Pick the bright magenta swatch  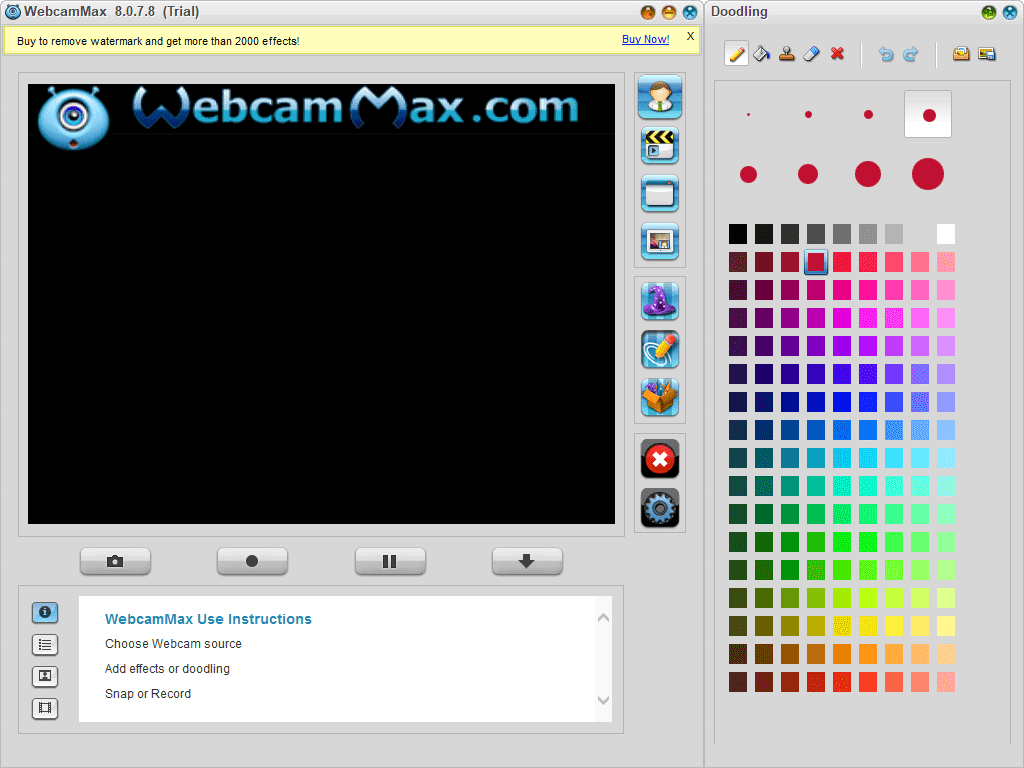coord(842,318)
